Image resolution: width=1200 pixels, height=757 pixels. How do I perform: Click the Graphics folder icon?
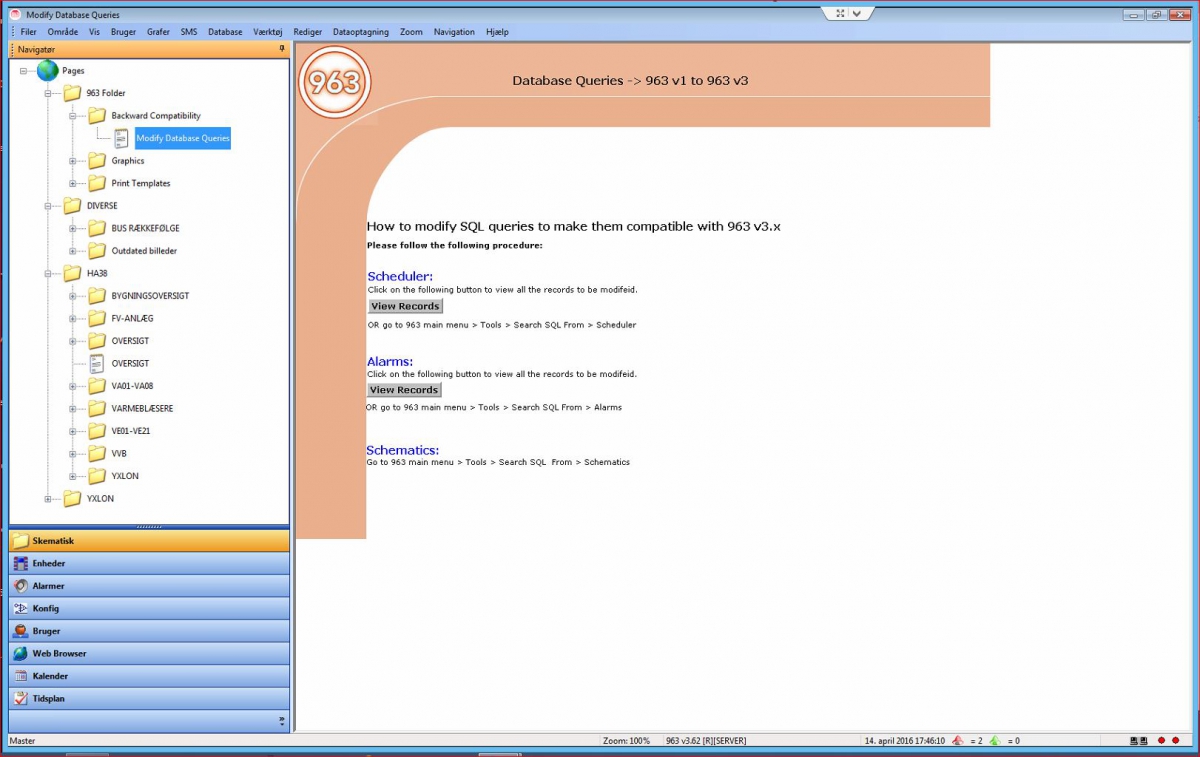point(97,160)
